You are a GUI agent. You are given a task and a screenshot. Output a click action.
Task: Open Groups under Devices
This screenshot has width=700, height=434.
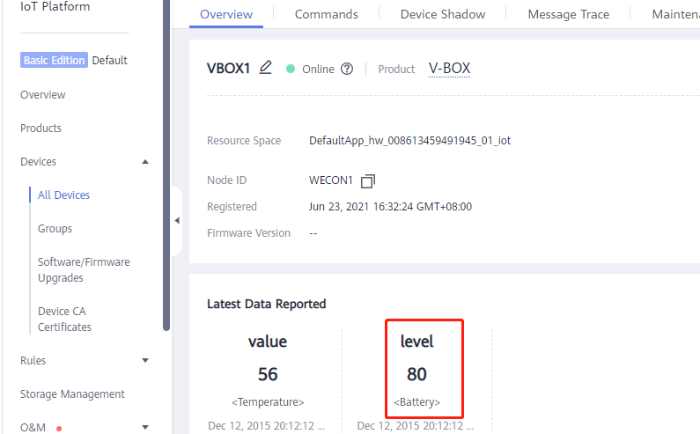coord(55,228)
